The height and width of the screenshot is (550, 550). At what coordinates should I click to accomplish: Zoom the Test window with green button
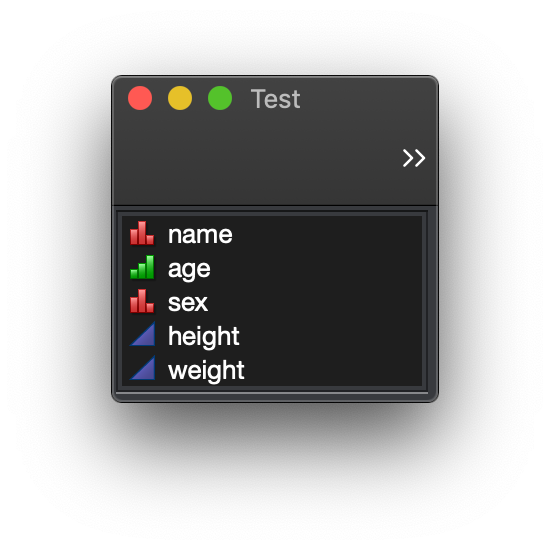click(x=220, y=98)
